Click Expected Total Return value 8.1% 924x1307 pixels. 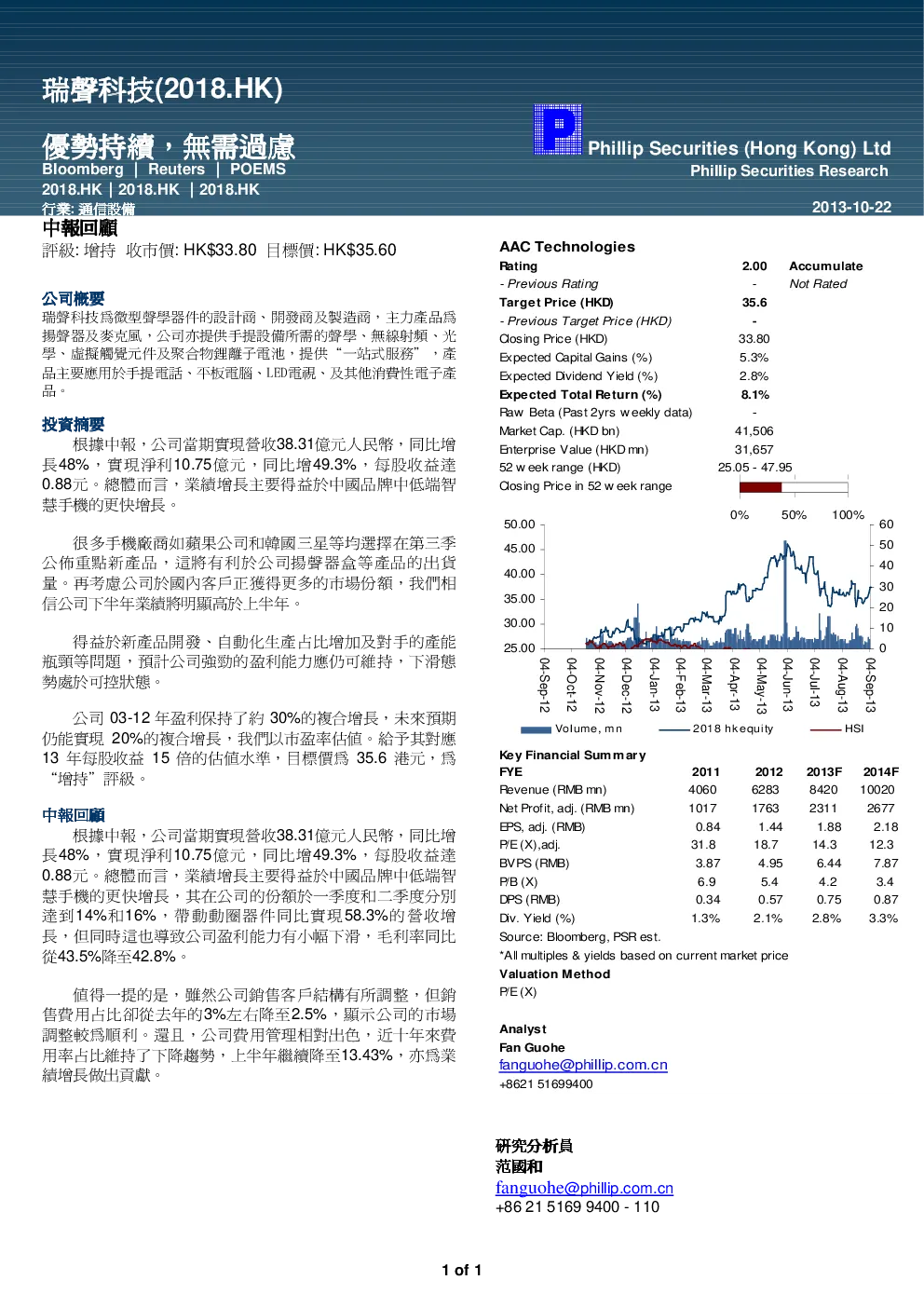755,395
